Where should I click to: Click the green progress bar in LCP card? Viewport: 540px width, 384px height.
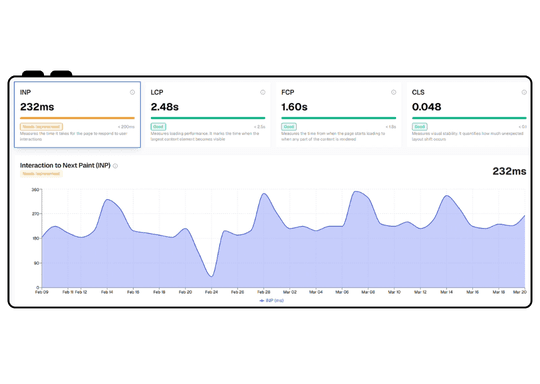click(x=208, y=118)
